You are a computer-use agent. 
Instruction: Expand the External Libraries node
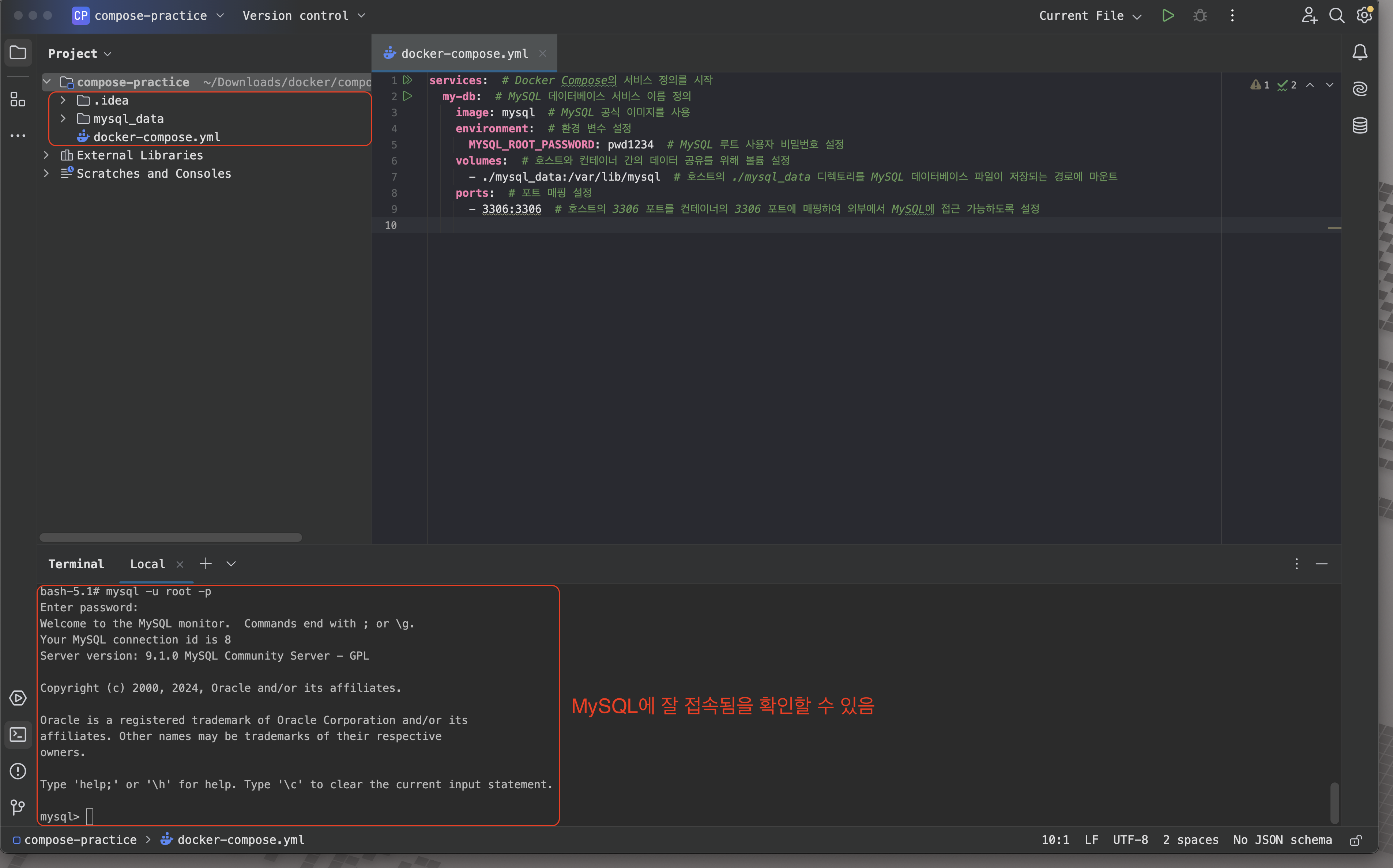[46, 155]
